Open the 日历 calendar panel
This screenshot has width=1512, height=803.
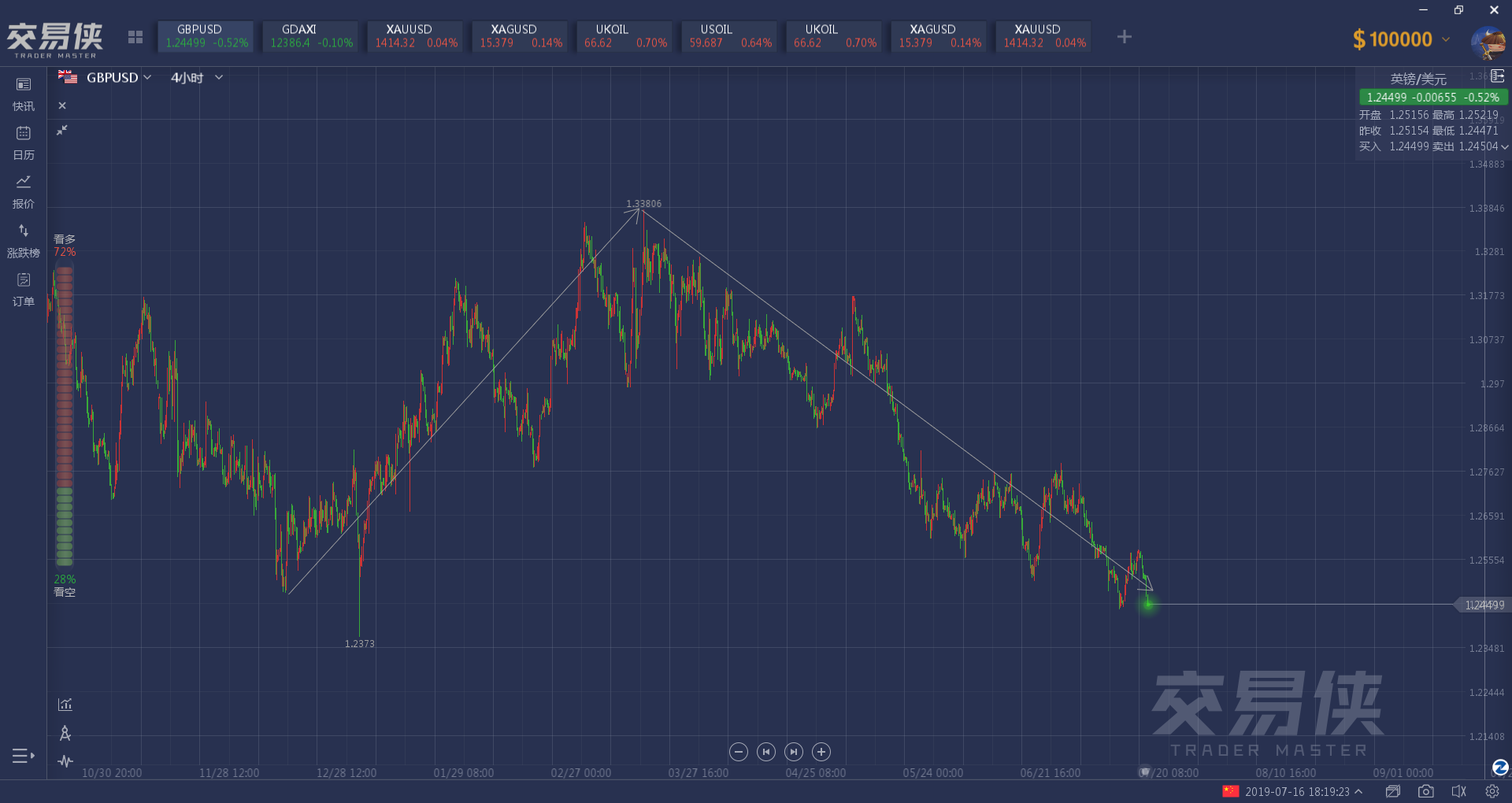pos(24,142)
